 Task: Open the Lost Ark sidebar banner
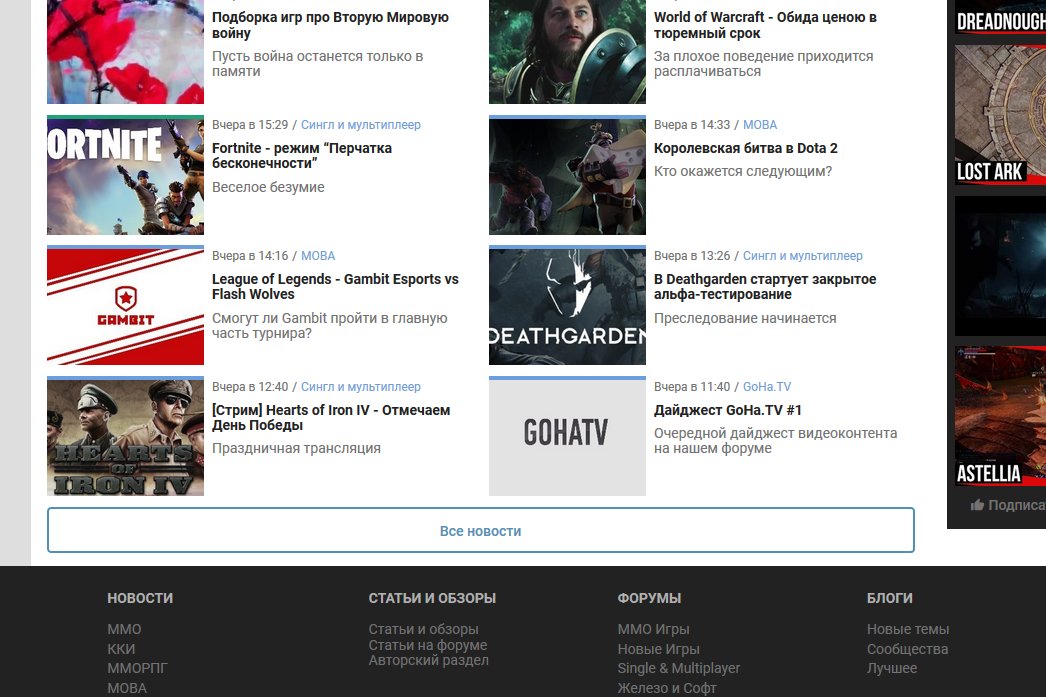click(1000, 115)
